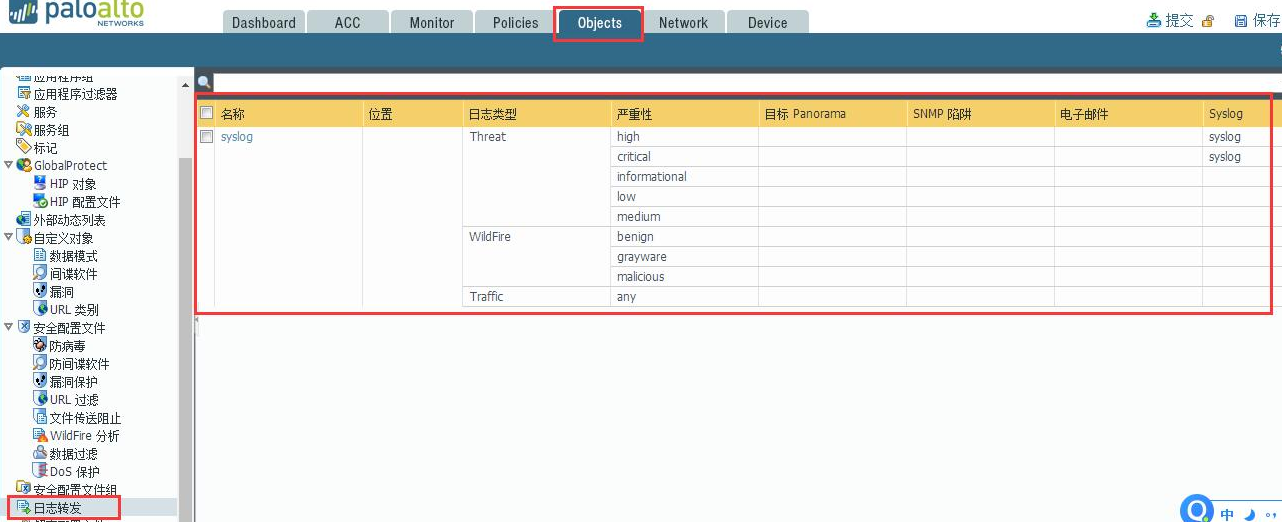Image resolution: width=1282 pixels, height=522 pixels.
Task: Open the 服务 tools icon
Action: click(x=24, y=111)
